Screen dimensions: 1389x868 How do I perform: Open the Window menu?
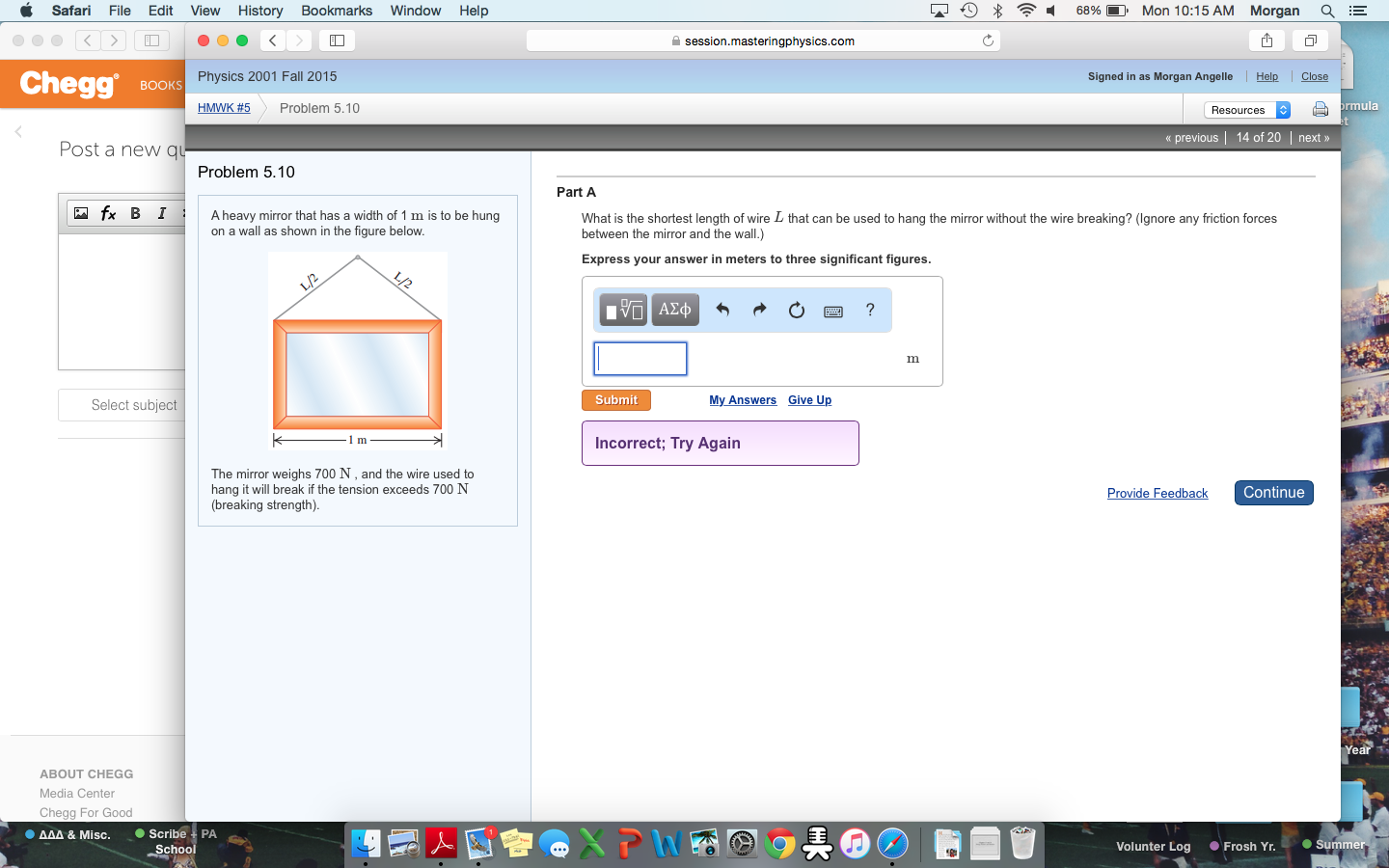coord(416,11)
